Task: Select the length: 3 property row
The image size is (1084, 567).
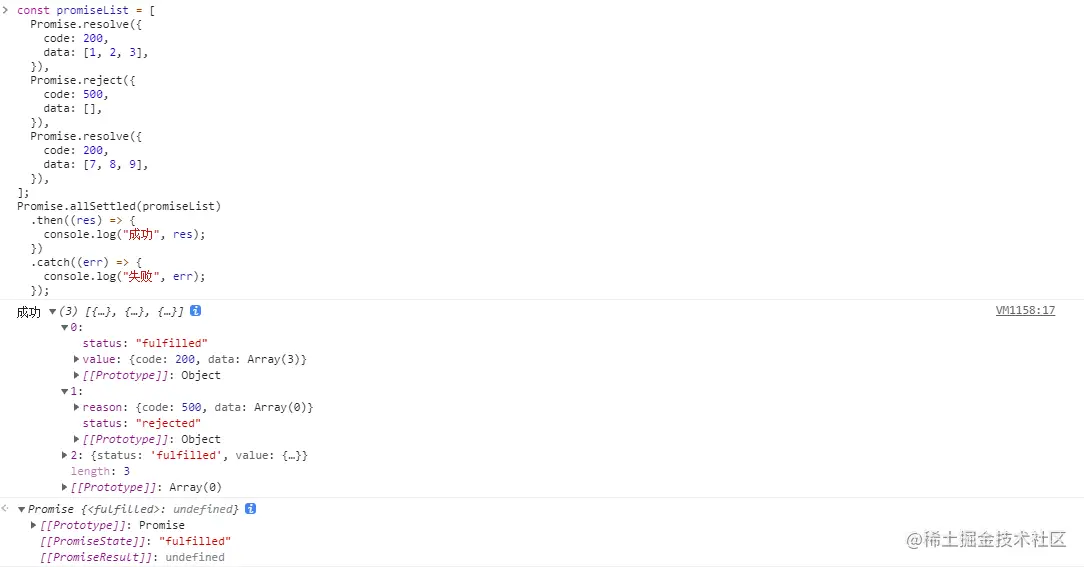Action: point(100,471)
